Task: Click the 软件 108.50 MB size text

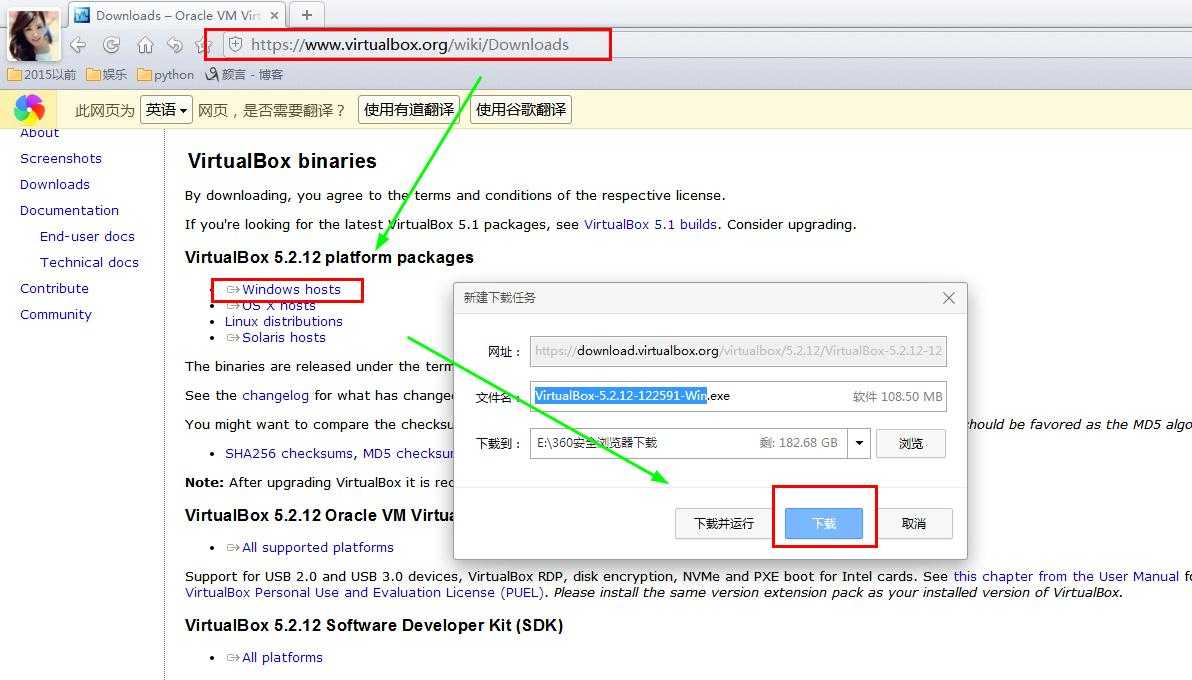Action: pos(897,396)
